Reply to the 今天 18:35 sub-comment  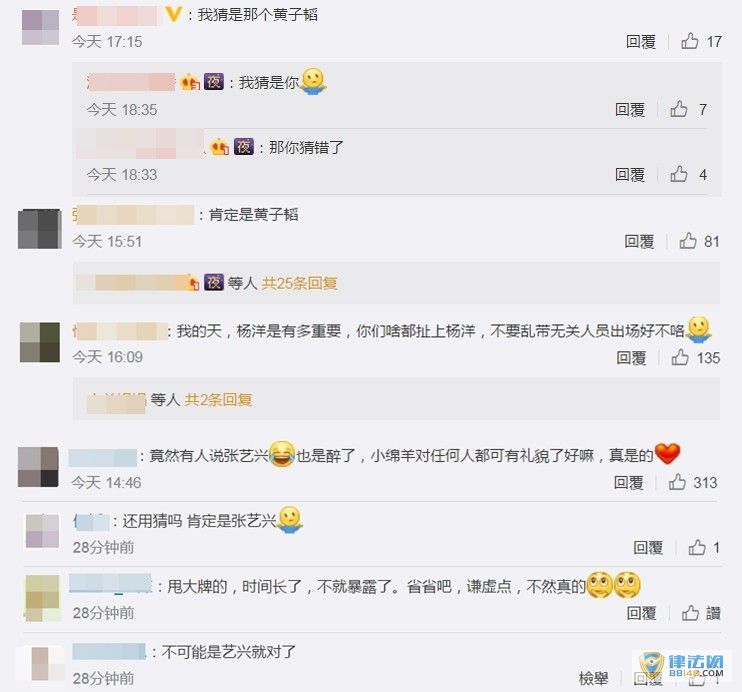[630, 109]
